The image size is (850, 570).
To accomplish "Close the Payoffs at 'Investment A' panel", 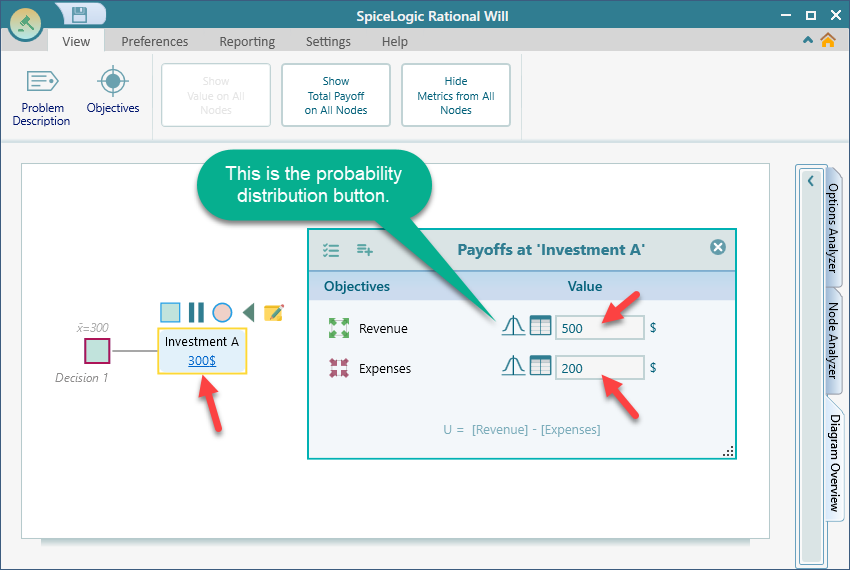I will tap(717, 248).
